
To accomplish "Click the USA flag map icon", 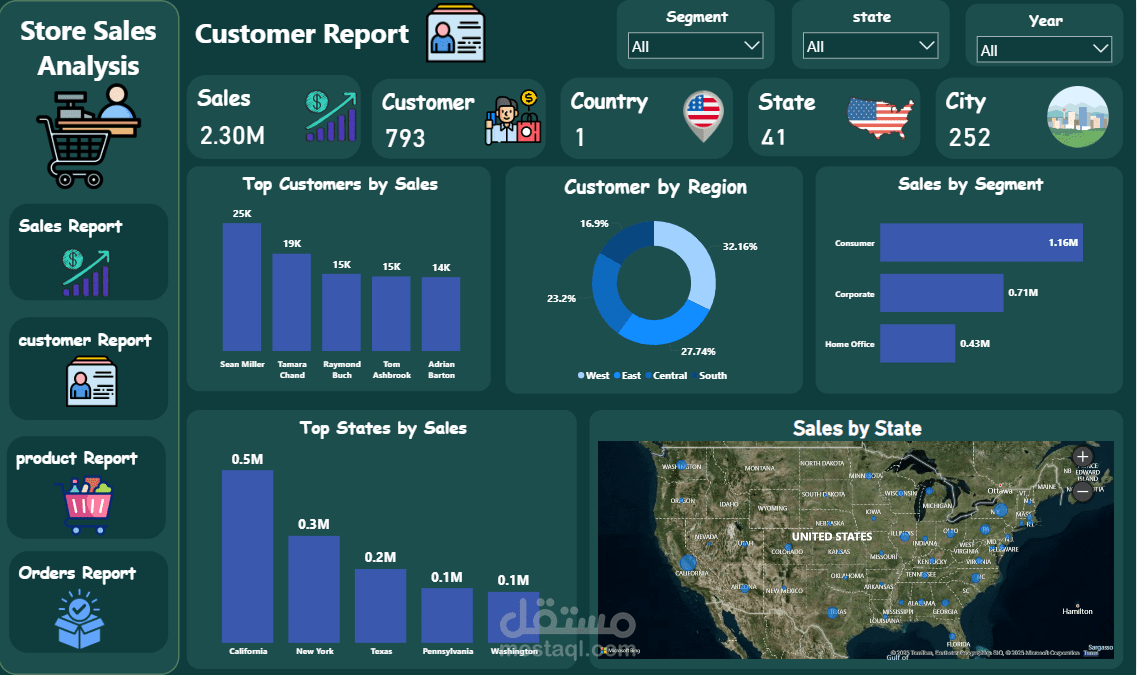I will (x=881, y=118).
